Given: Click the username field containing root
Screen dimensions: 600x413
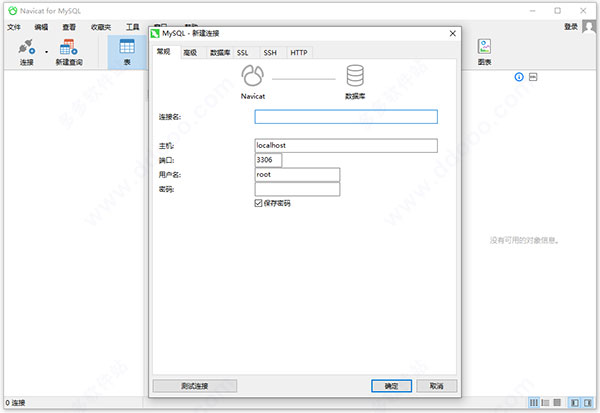Looking at the screenshot, I should coord(297,175).
